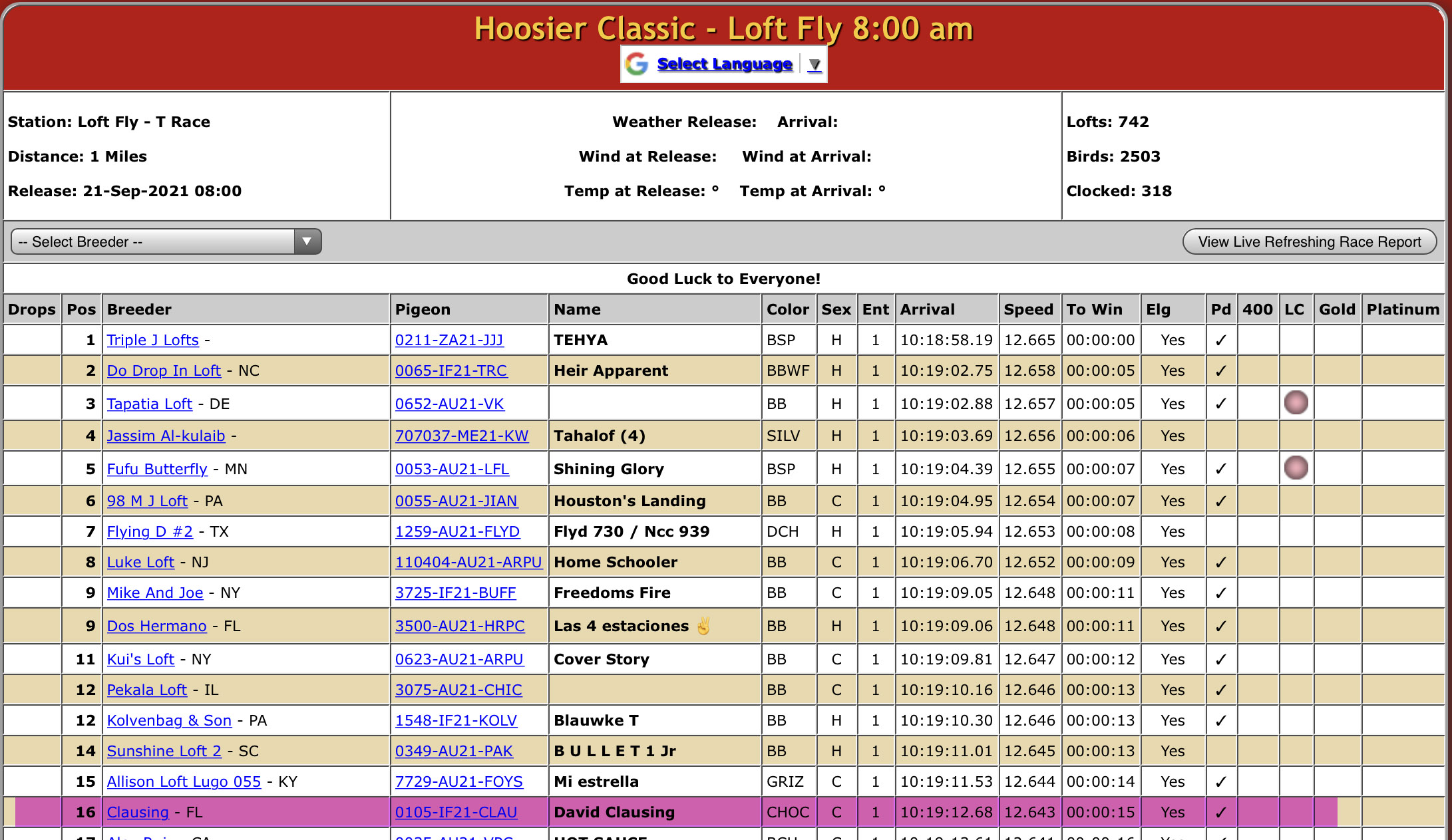The height and width of the screenshot is (840, 1452).
Task: Click the highlighted pink Pos cell of Clausing row
Action: pos(82,813)
